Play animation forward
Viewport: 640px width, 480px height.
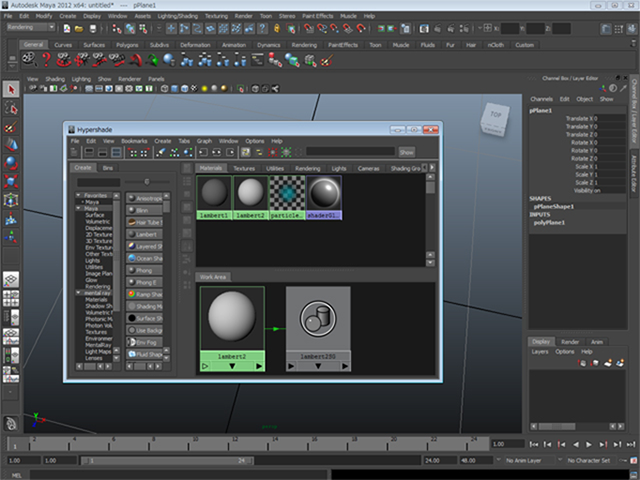(589, 444)
